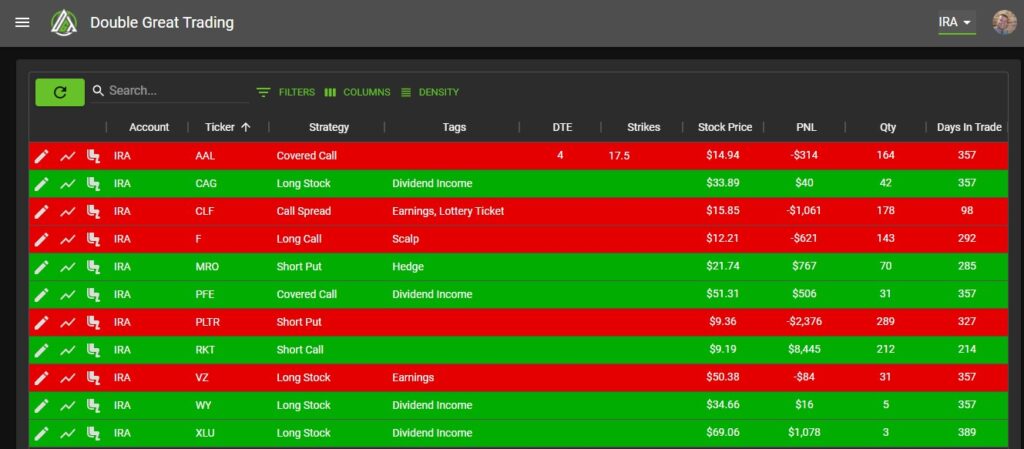The height and width of the screenshot is (449, 1024).
Task: Click the PFE stock price $51.31
Action: [723, 294]
